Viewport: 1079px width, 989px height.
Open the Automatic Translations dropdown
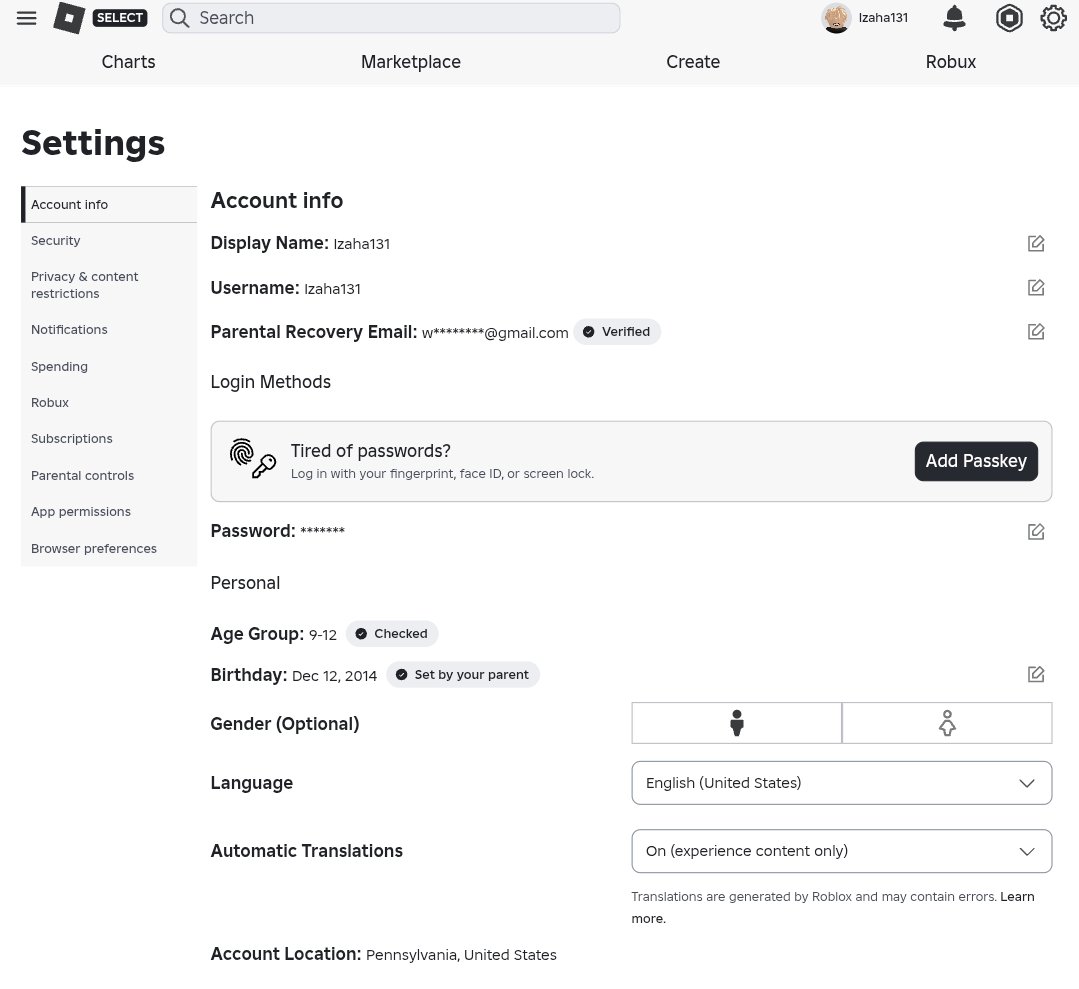[841, 851]
